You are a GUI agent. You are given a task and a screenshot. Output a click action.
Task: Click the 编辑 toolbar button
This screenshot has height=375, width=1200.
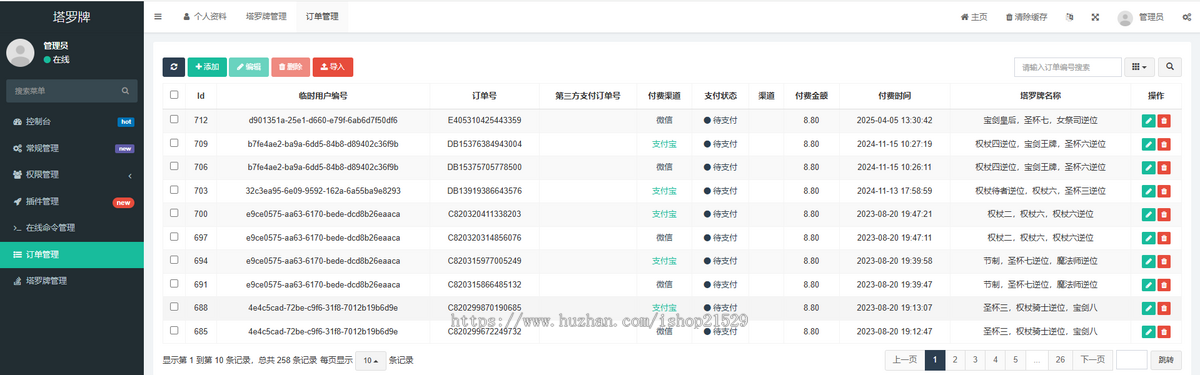(249, 67)
